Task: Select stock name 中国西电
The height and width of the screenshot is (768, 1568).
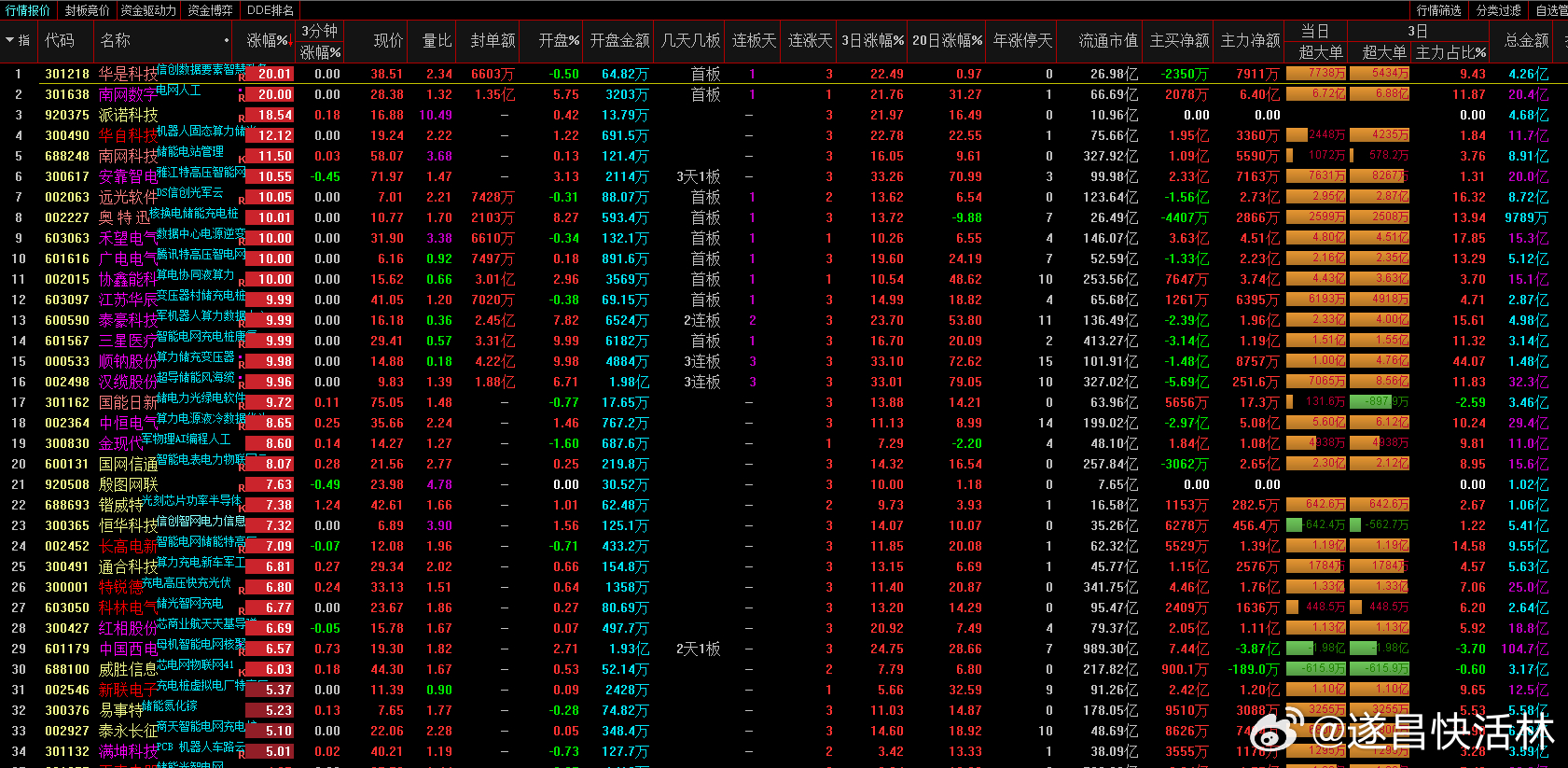Action: pos(129,649)
